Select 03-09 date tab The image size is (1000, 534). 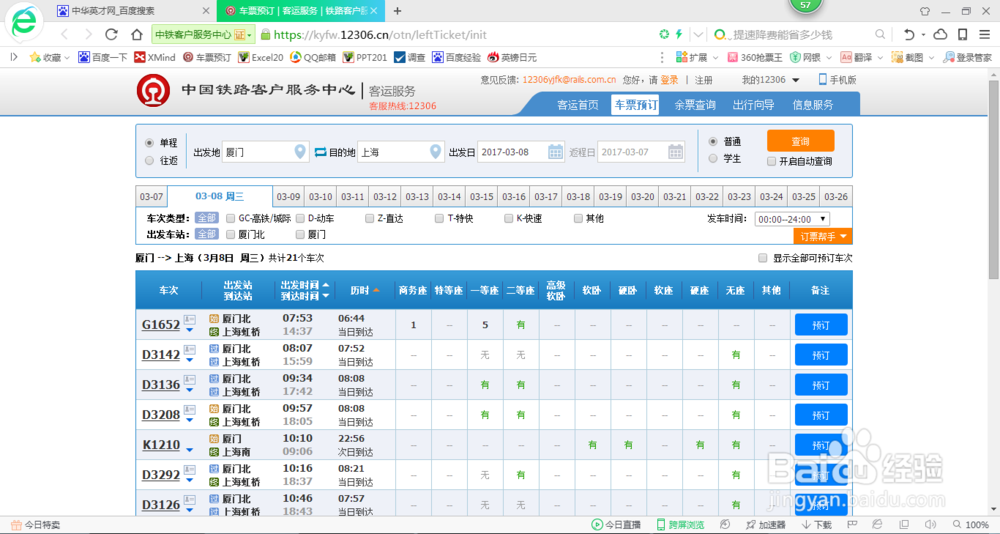pos(288,197)
